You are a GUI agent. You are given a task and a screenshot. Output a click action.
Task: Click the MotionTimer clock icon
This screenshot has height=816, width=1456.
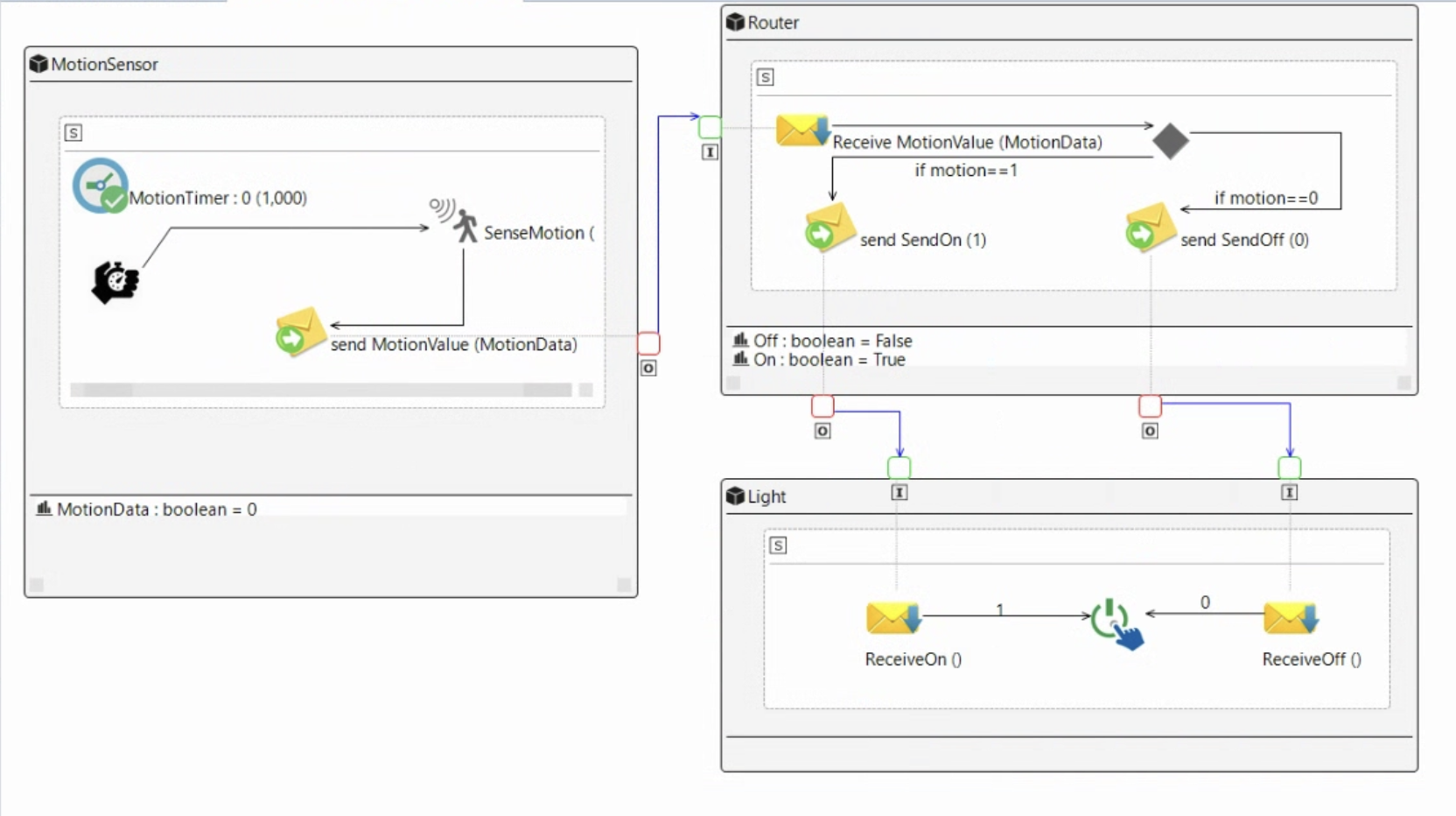[101, 186]
